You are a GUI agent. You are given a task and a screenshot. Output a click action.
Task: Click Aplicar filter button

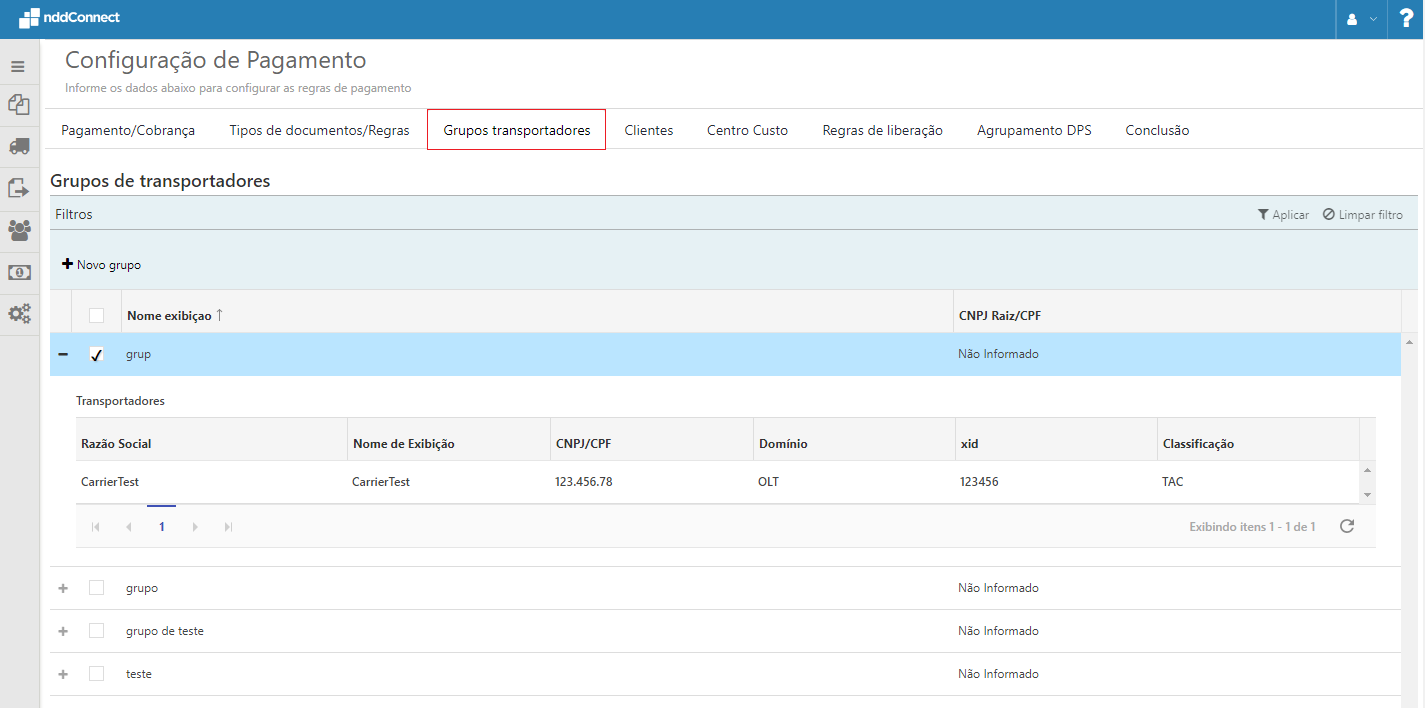point(1283,215)
